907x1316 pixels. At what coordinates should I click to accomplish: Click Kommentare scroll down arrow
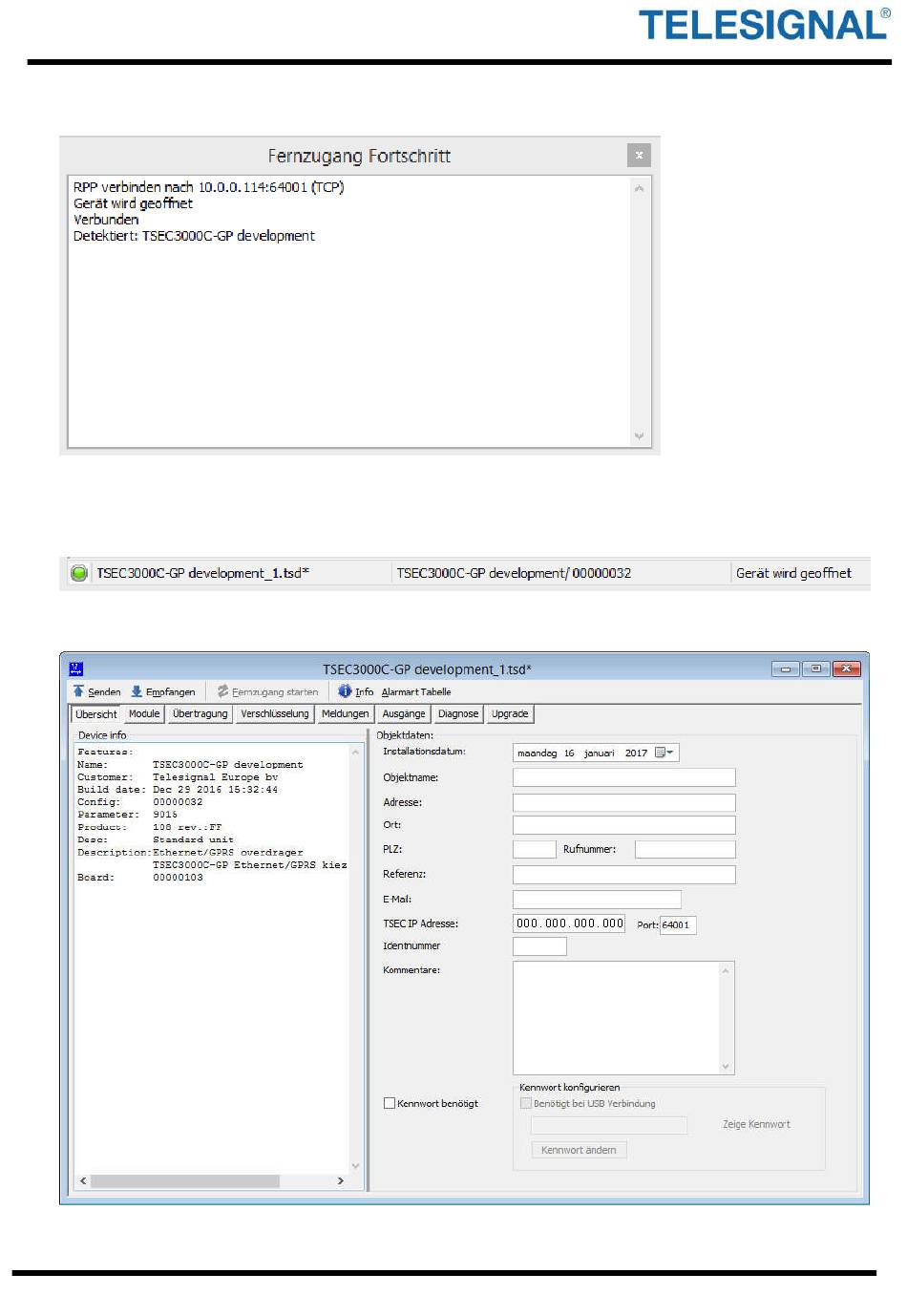pos(727,1067)
